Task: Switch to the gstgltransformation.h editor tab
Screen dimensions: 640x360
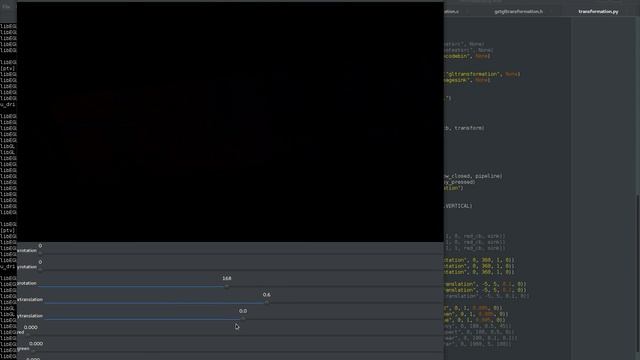Action: 518,11
